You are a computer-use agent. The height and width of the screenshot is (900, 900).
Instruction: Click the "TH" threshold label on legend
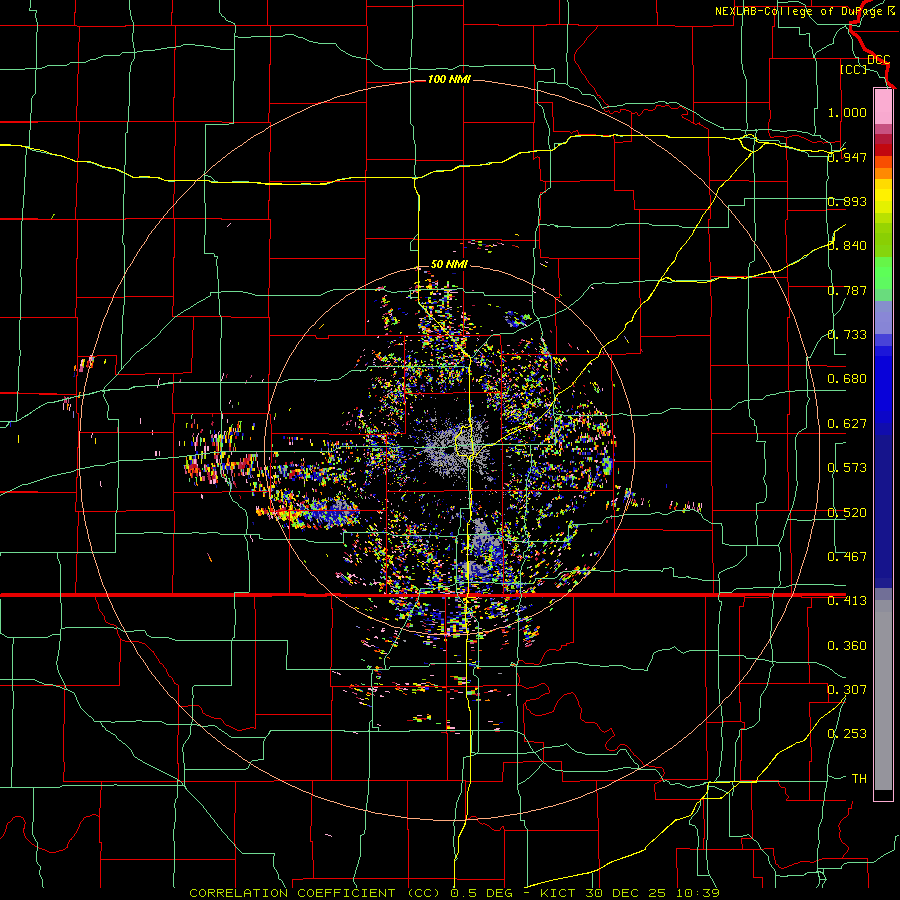(859, 779)
